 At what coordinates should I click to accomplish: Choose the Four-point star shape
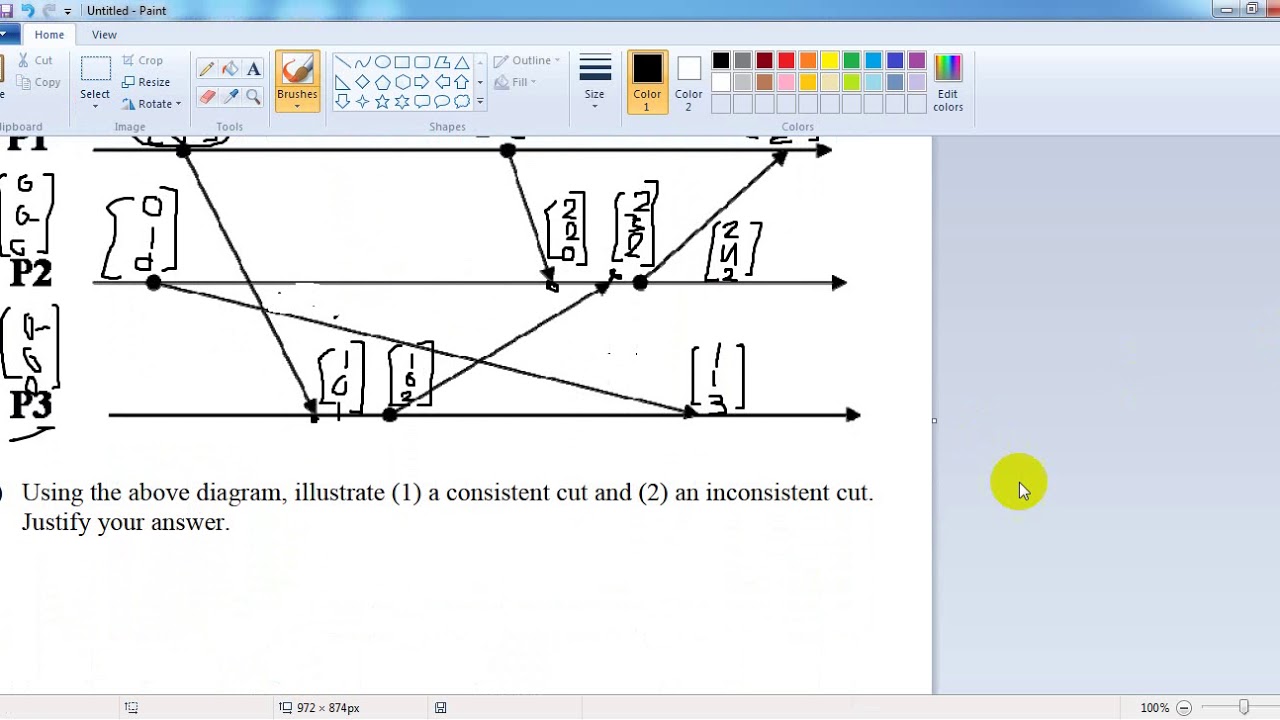[x=362, y=102]
